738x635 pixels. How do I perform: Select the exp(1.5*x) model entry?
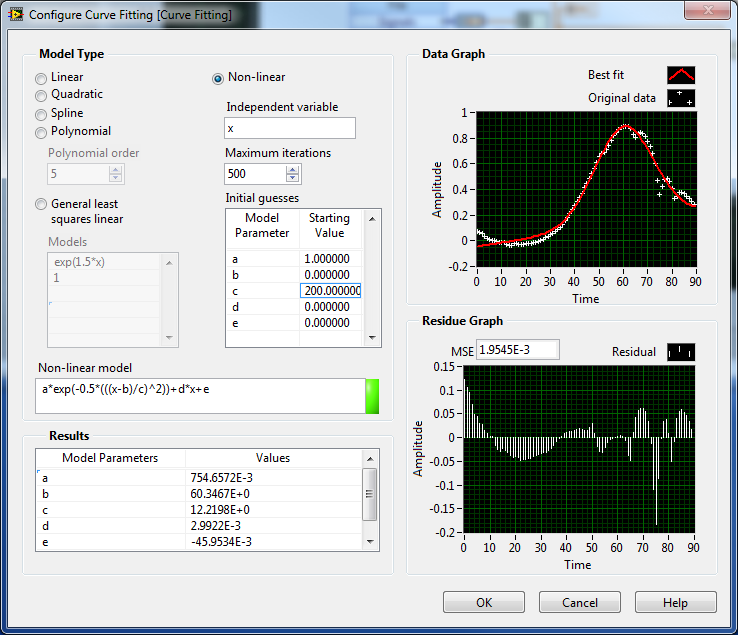(x=104, y=262)
